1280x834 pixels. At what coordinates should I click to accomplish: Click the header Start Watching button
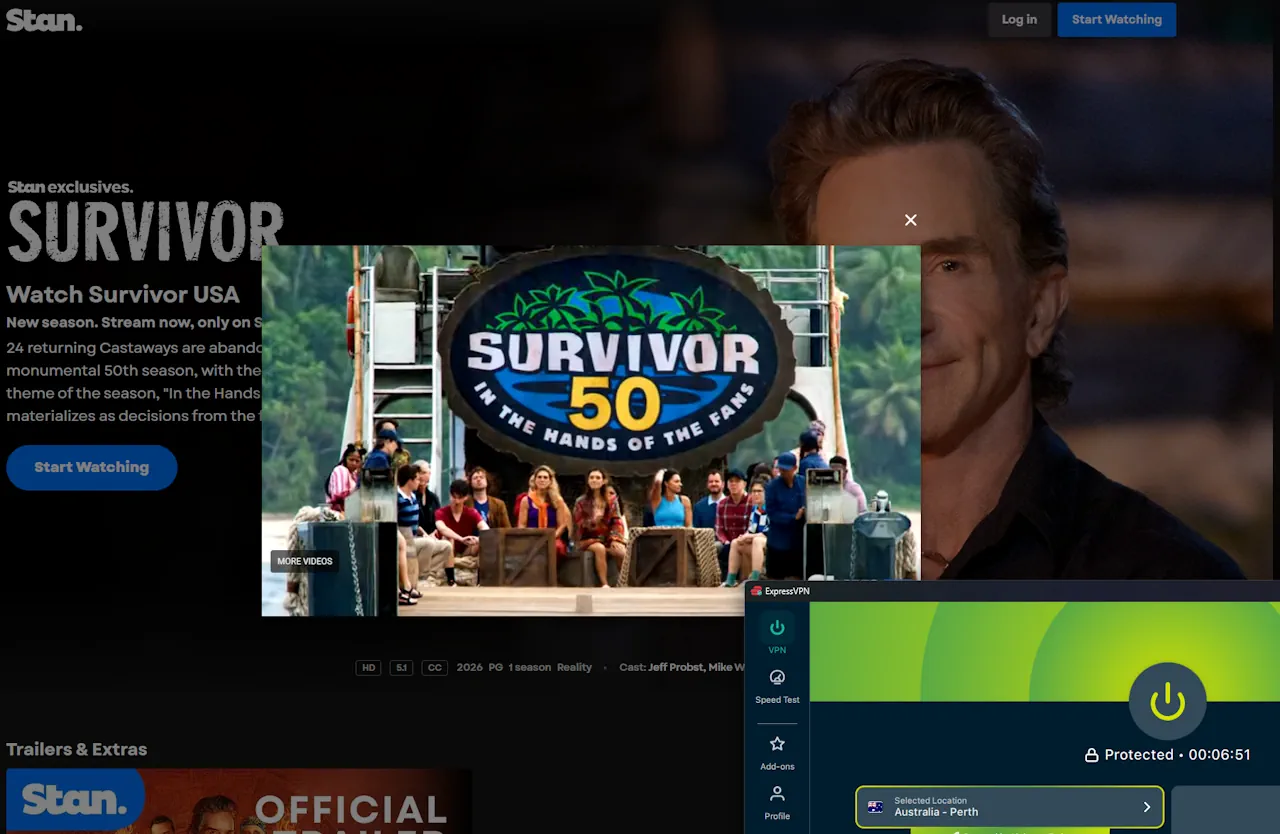pos(1116,19)
